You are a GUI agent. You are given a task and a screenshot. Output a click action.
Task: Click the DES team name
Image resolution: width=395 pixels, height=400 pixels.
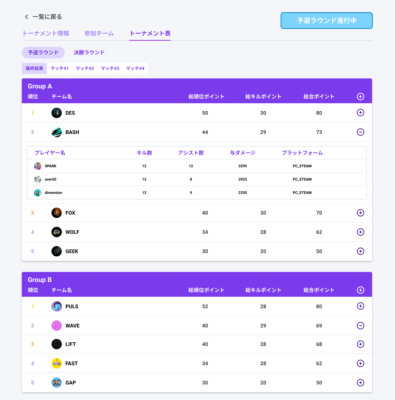(x=70, y=113)
